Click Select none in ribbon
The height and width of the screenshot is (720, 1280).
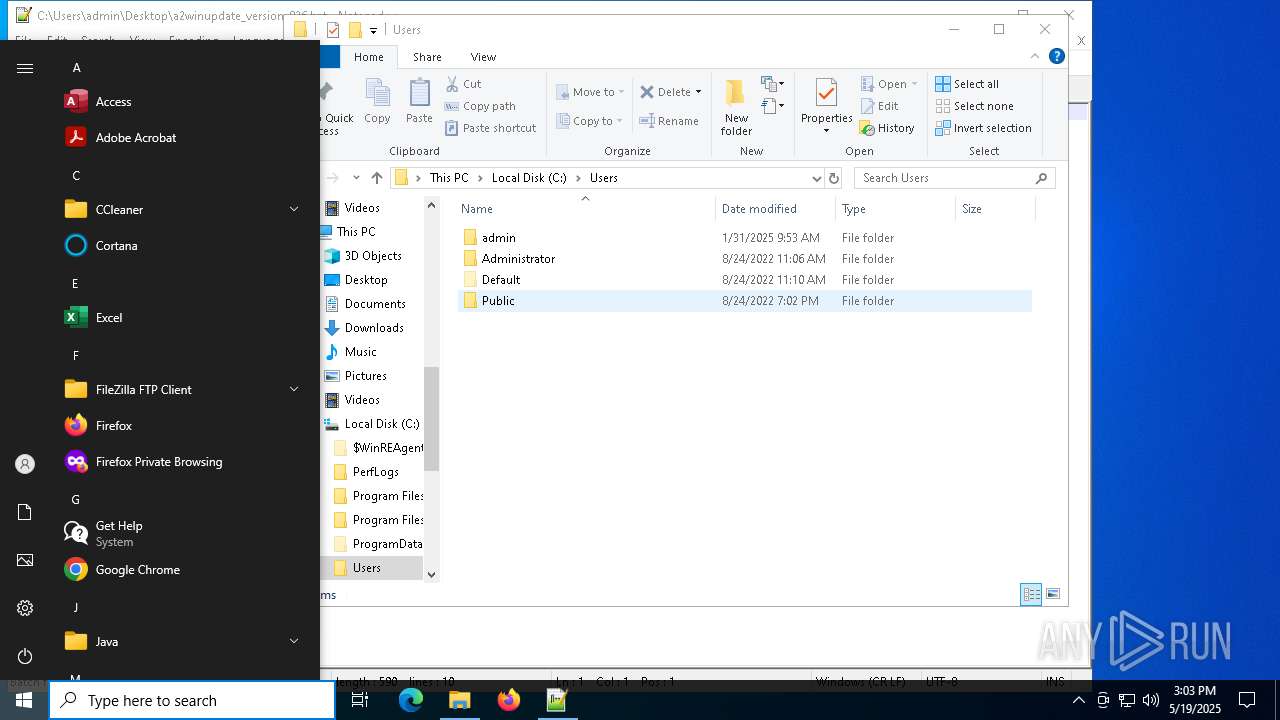point(974,106)
